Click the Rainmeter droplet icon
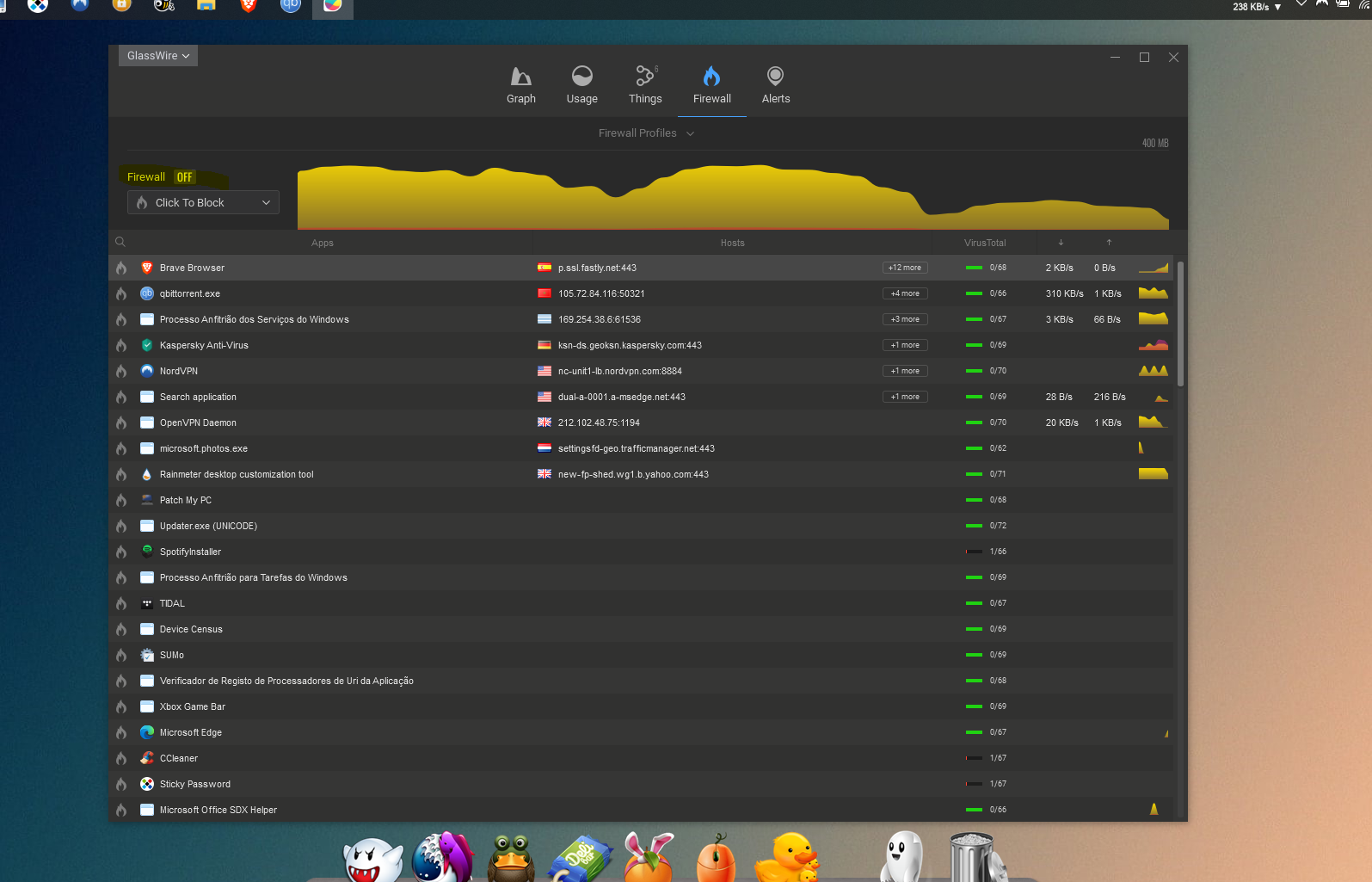Screen dimensions: 1372x882 (147, 474)
